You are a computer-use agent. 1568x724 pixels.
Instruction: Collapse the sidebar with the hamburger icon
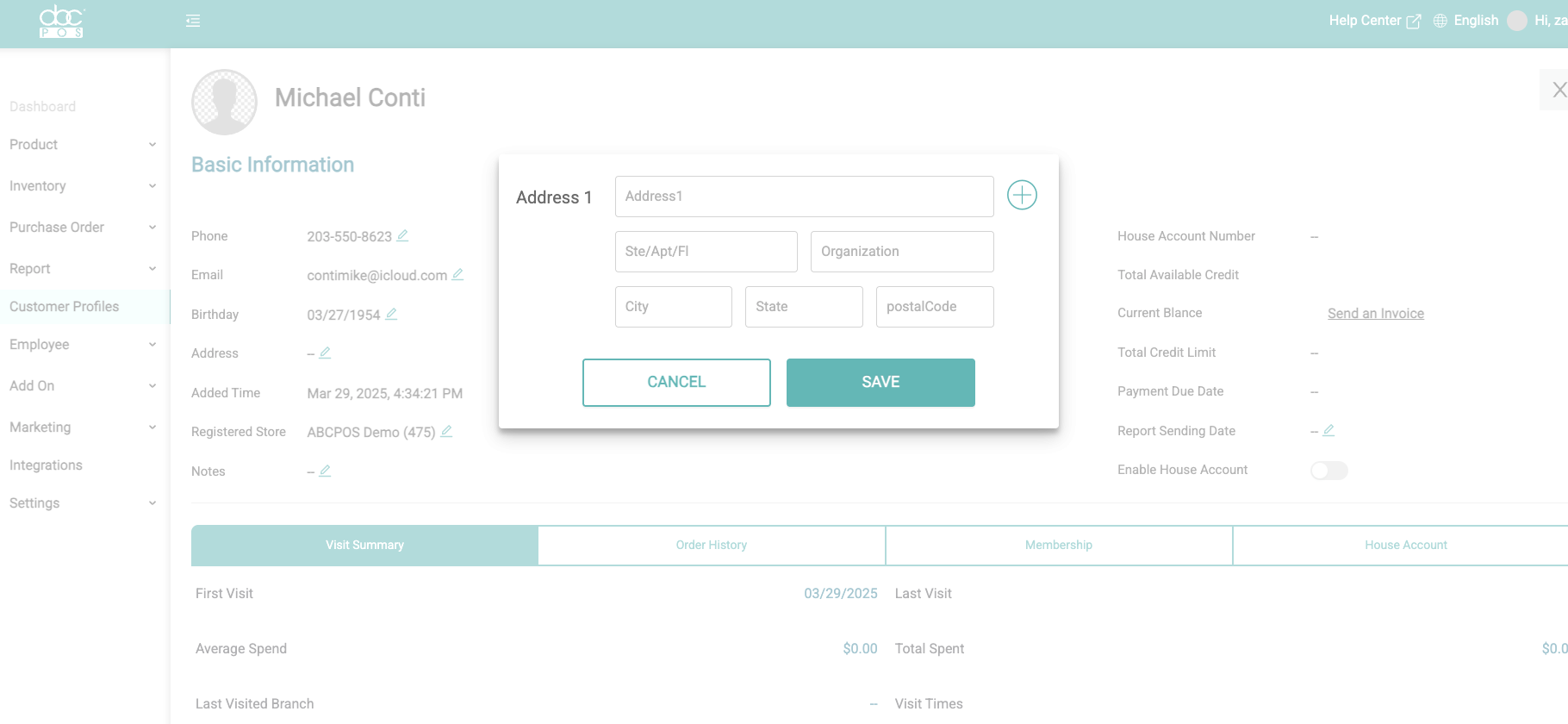pos(193,21)
